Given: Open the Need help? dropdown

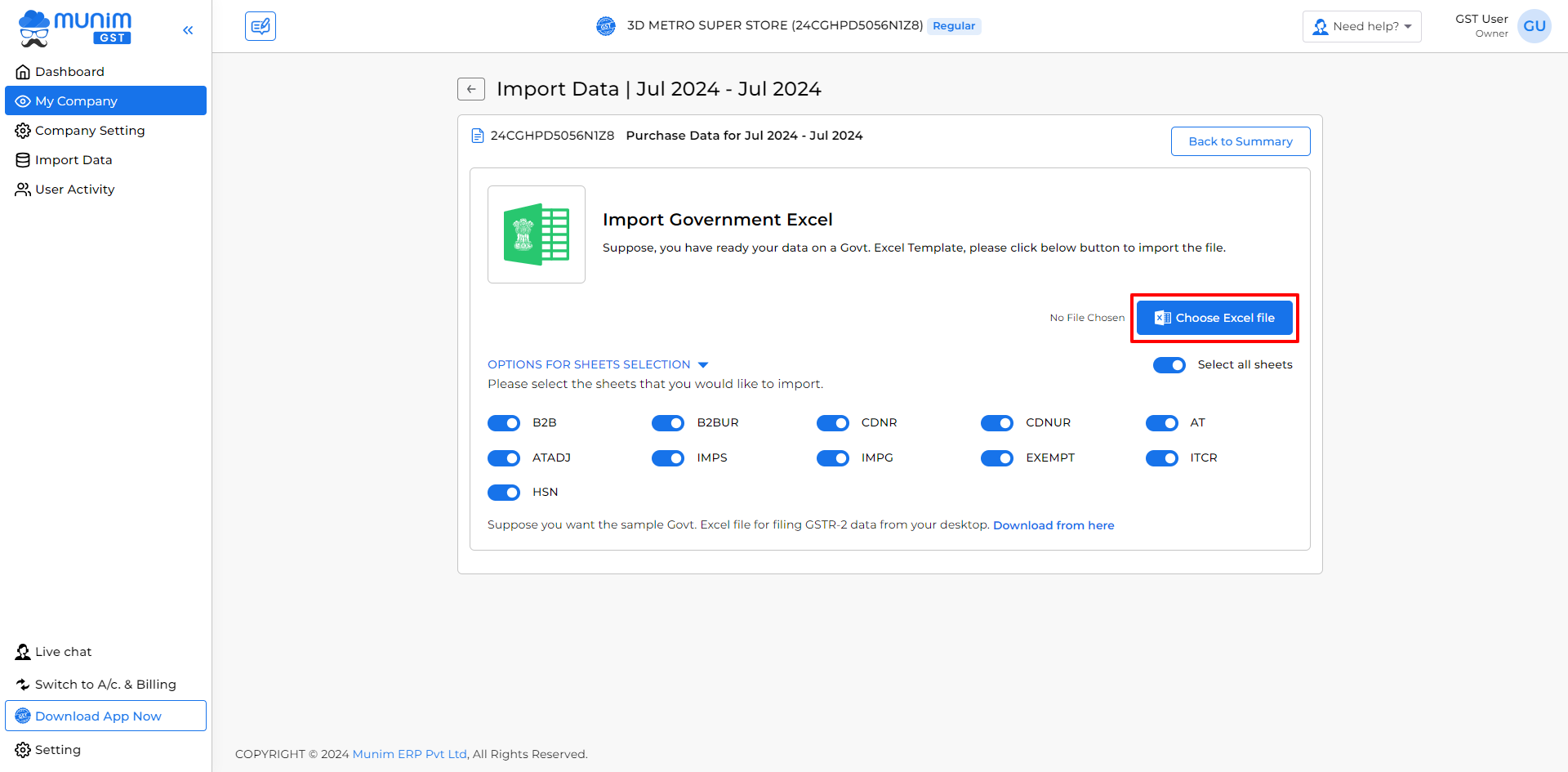Looking at the screenshot, I should tap(1361, 26).
